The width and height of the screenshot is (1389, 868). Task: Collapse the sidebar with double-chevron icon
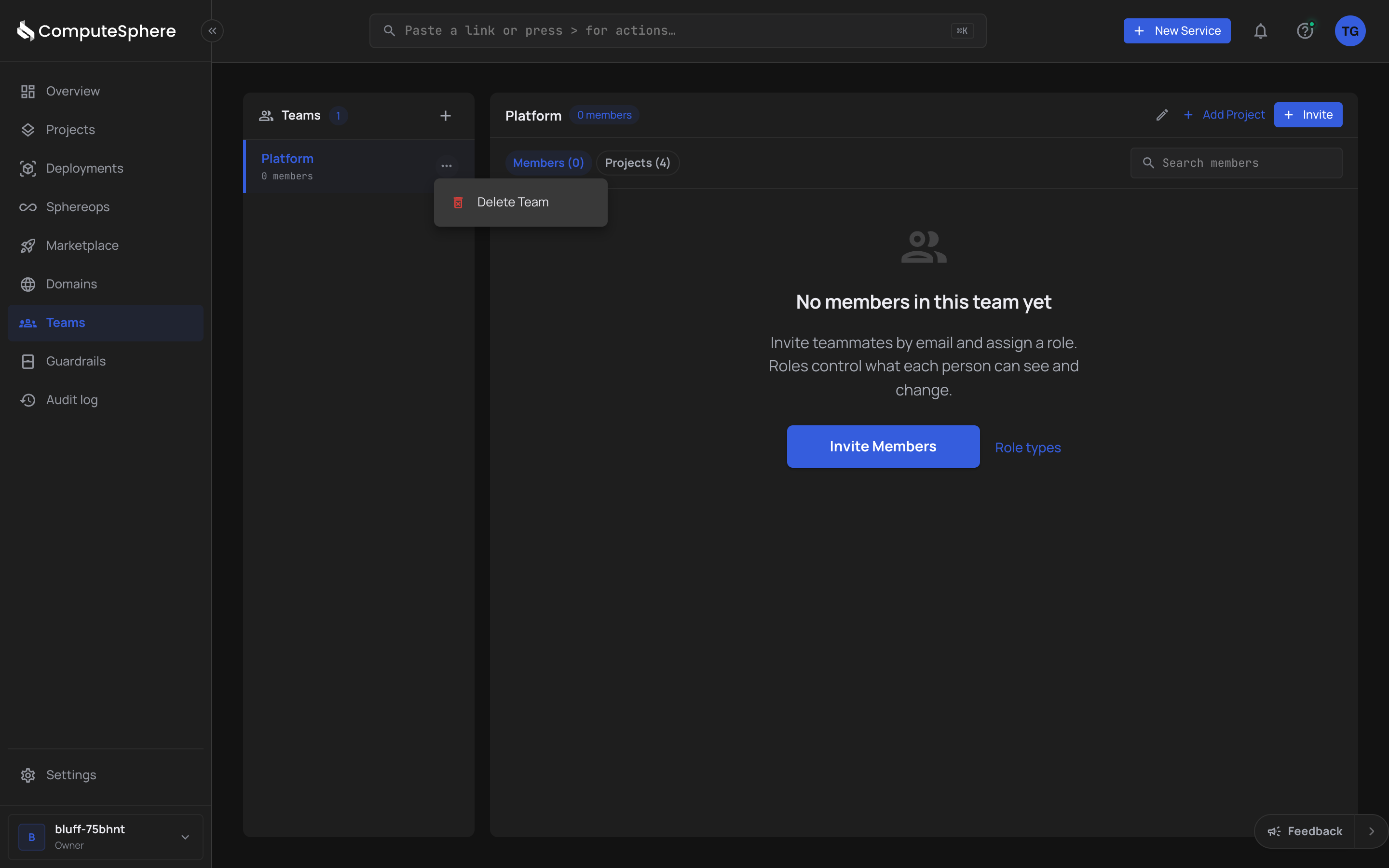(212, 31)
